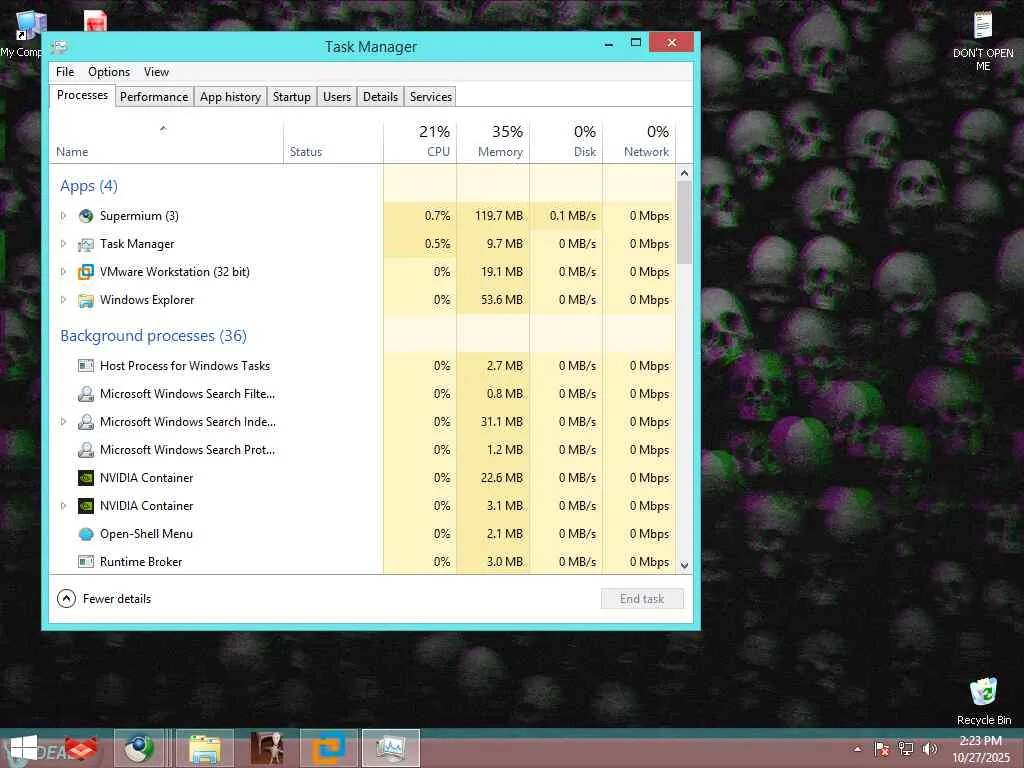
Task: Sort by the Name column header
Action: pos(167,141)
